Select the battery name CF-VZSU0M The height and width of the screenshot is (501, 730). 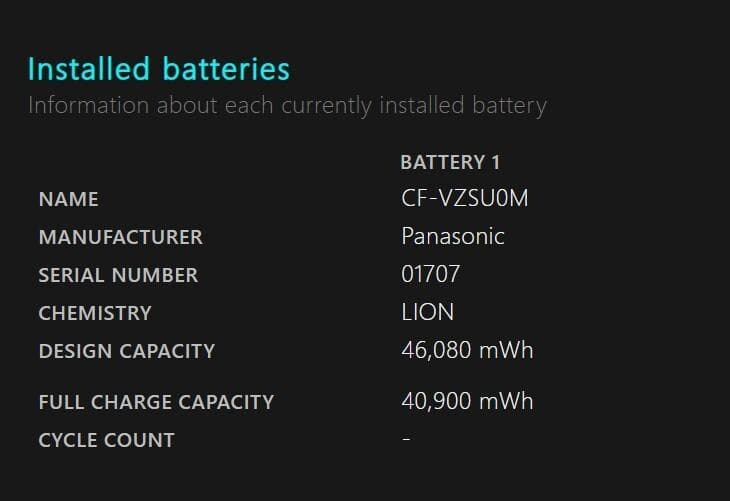464,198
